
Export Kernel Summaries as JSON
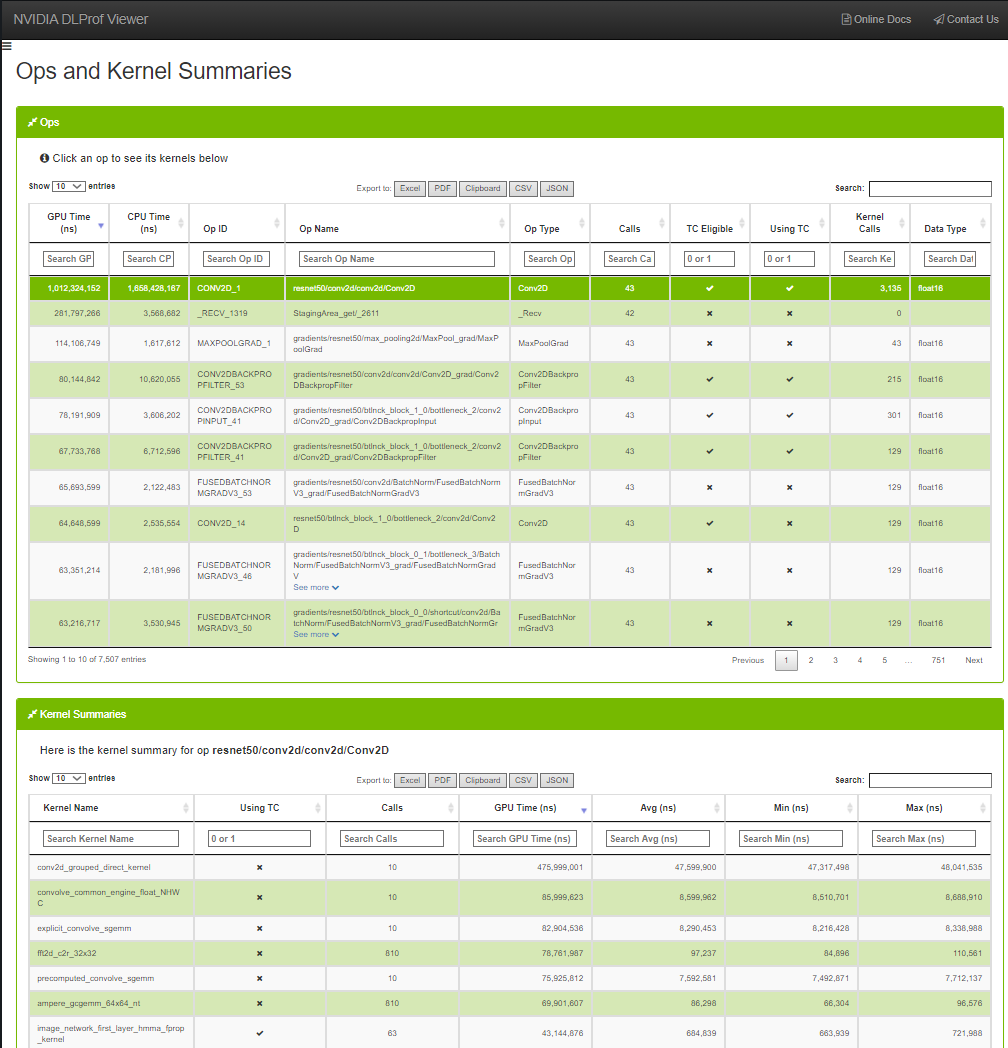click(x=558, y=780)
